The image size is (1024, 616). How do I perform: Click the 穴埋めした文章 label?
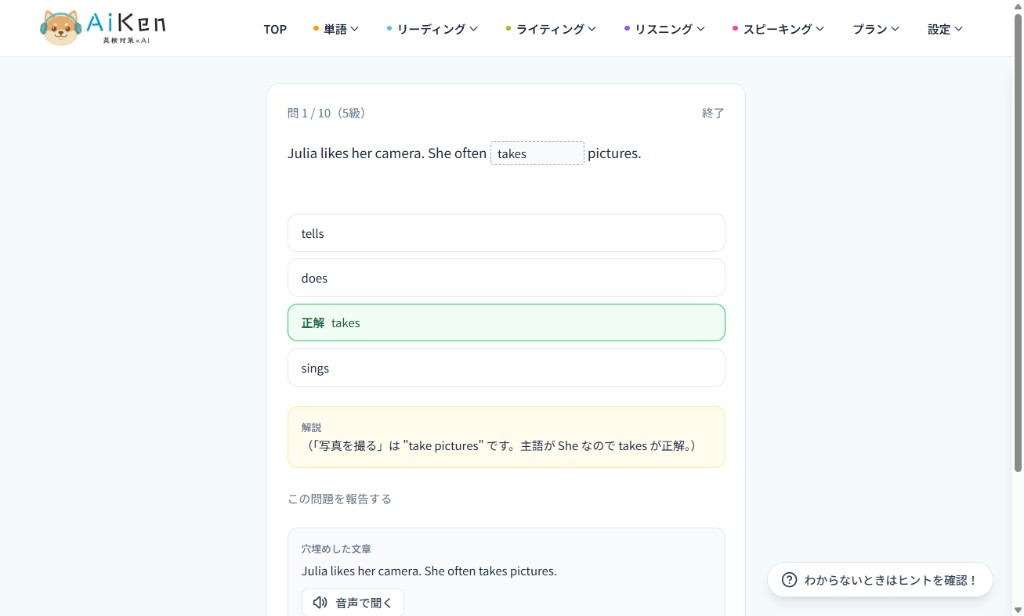336,549
